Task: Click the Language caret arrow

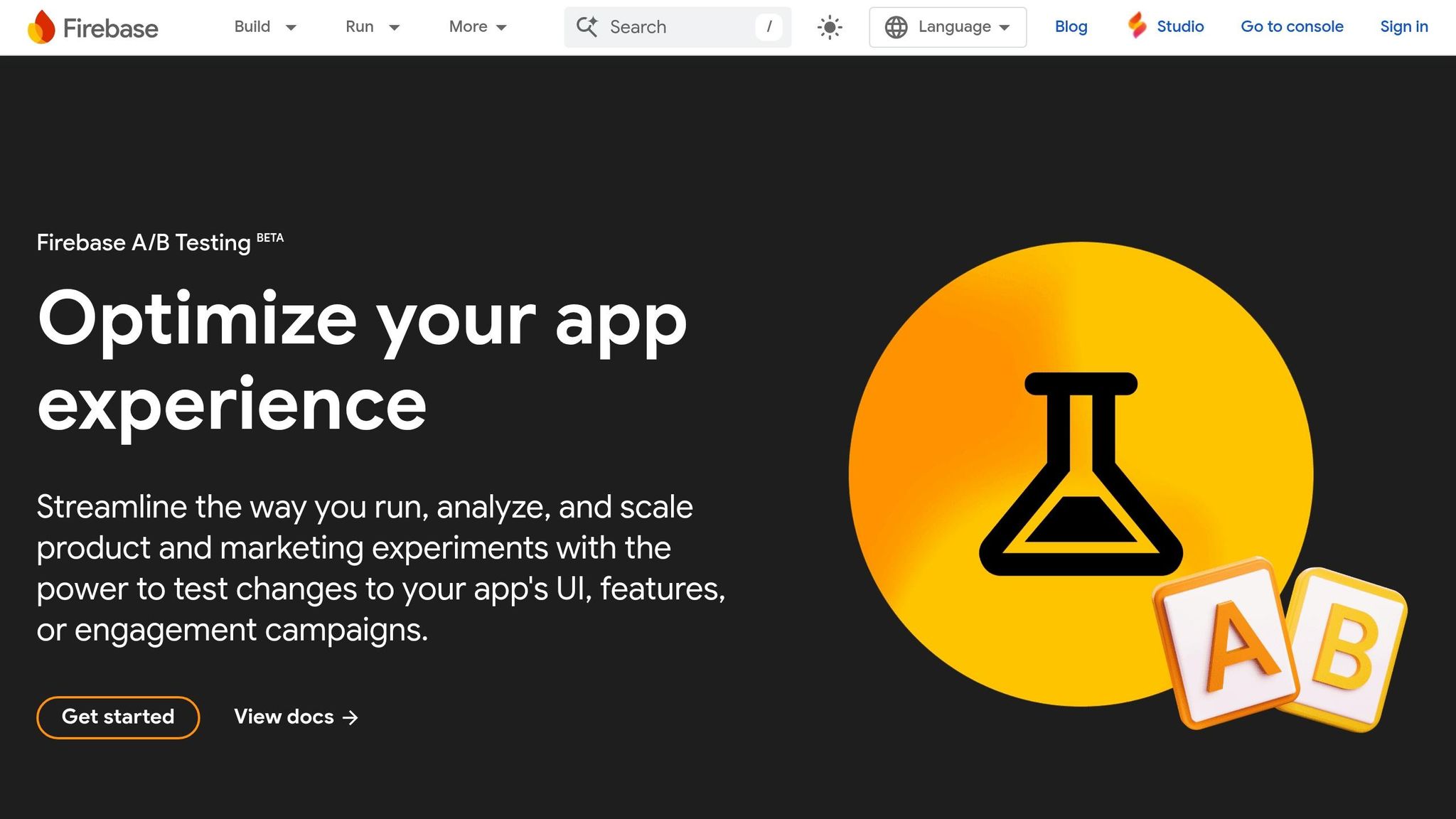Action: click(1005, 28)
